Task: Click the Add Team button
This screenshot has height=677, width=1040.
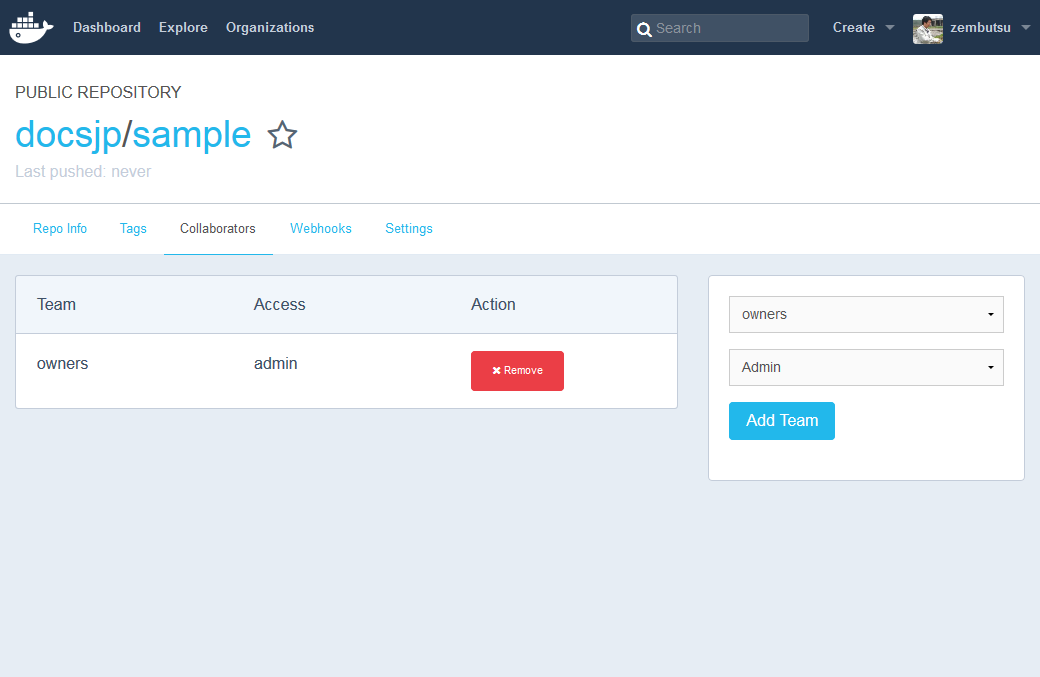Action: coord(781,420)
